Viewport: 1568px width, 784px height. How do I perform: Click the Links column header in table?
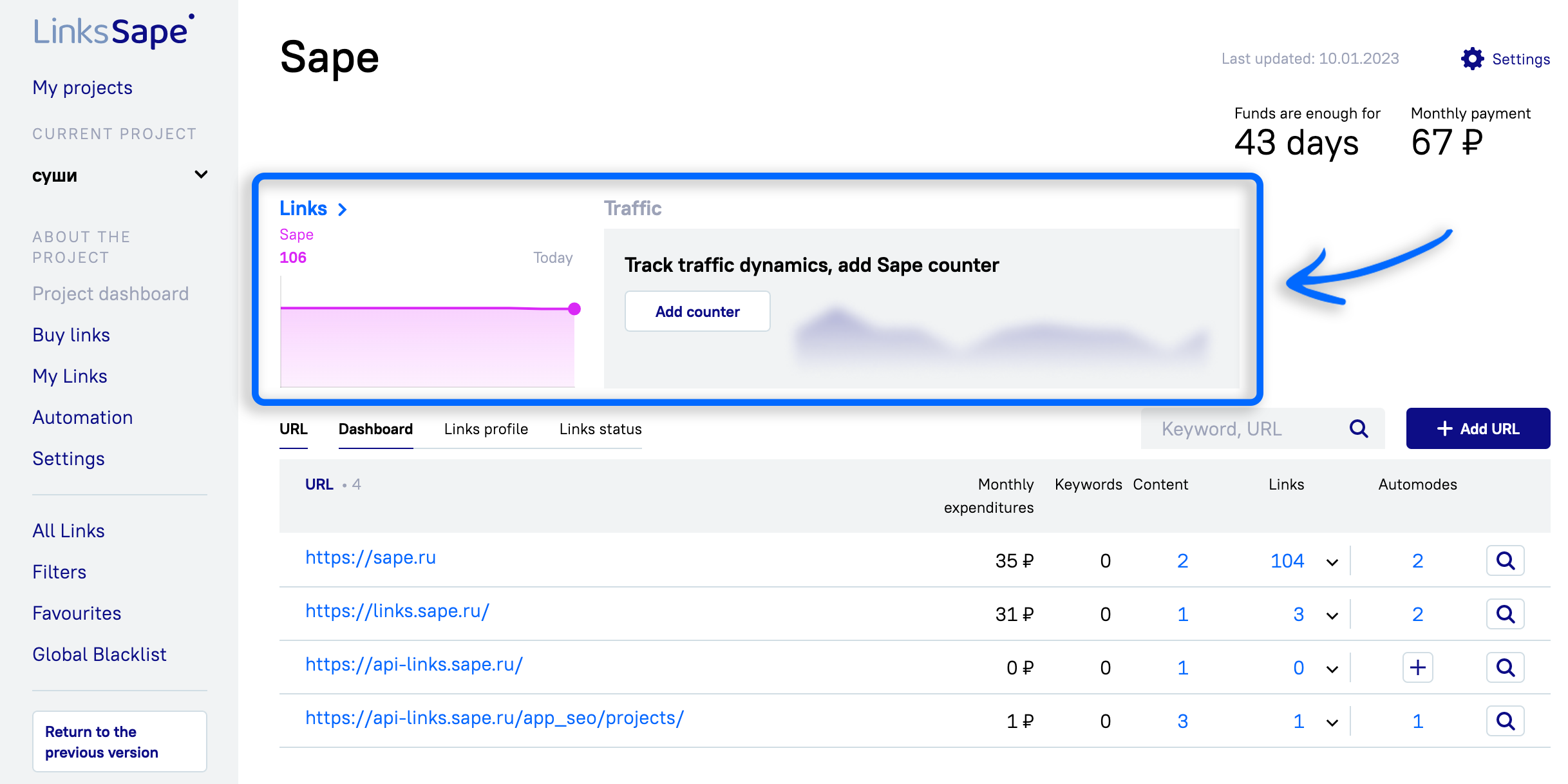(x=1286, y=484)
